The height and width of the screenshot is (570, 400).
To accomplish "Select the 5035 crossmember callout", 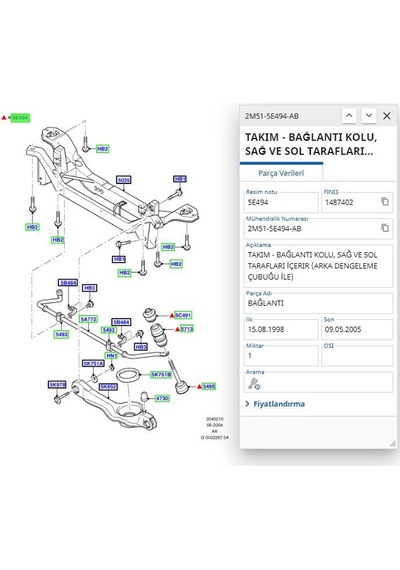I will coord(124,180).
